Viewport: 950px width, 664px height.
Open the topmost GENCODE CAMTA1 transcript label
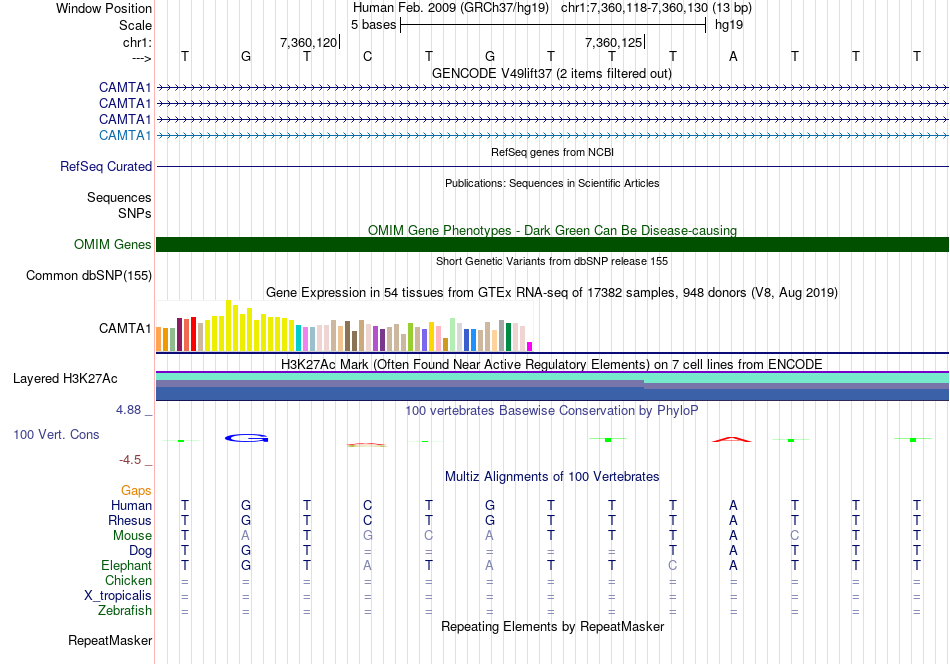pyautogui.click(x=125, y=87)
